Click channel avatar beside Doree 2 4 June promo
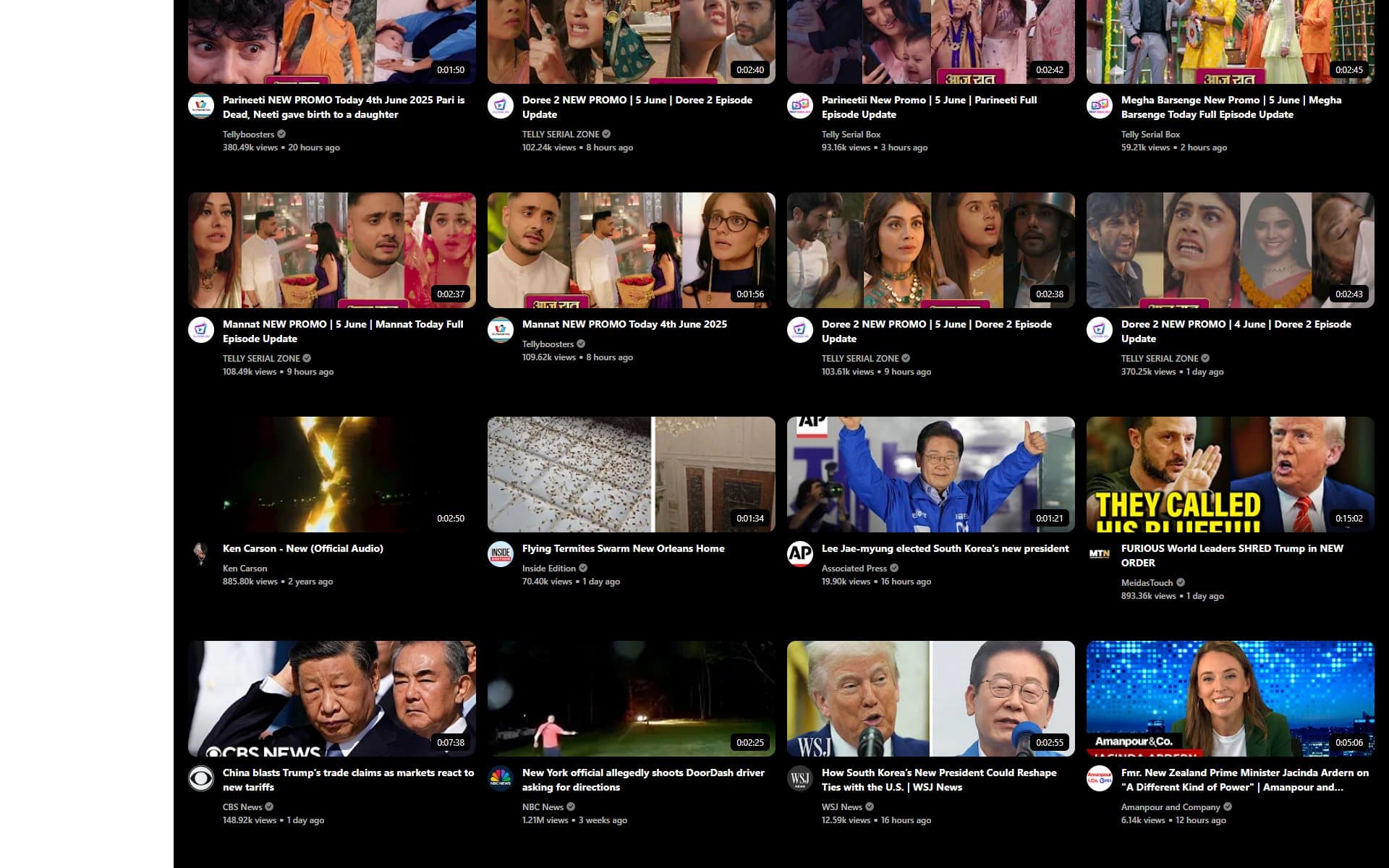 point(1100,330)
